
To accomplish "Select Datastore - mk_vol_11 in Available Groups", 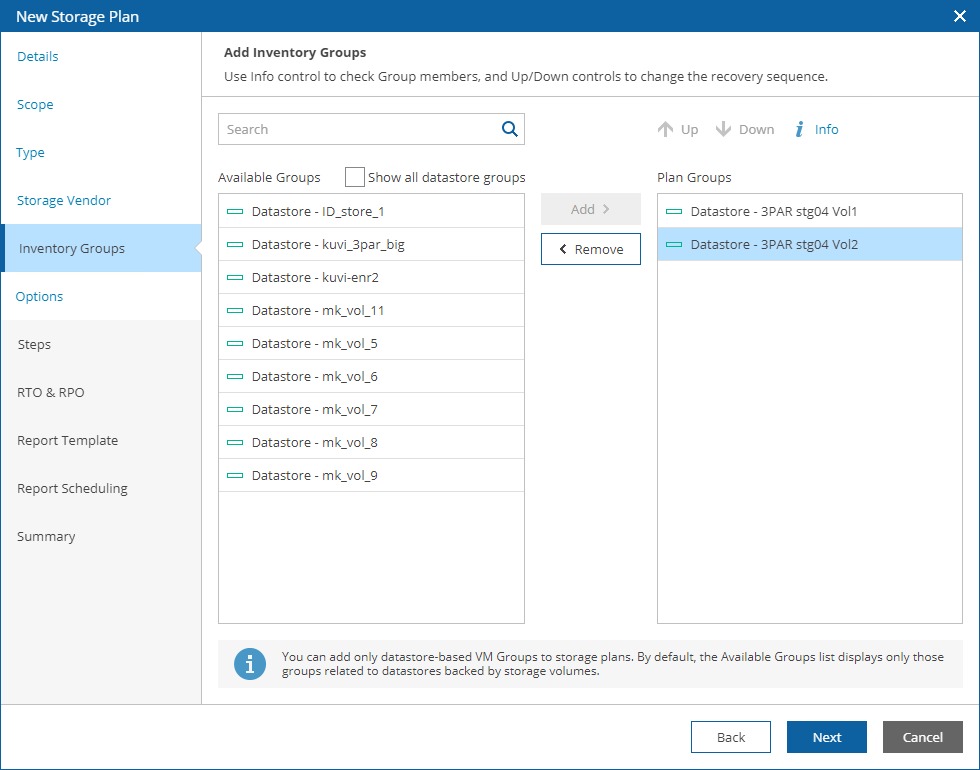I will (x=318, y=311).
